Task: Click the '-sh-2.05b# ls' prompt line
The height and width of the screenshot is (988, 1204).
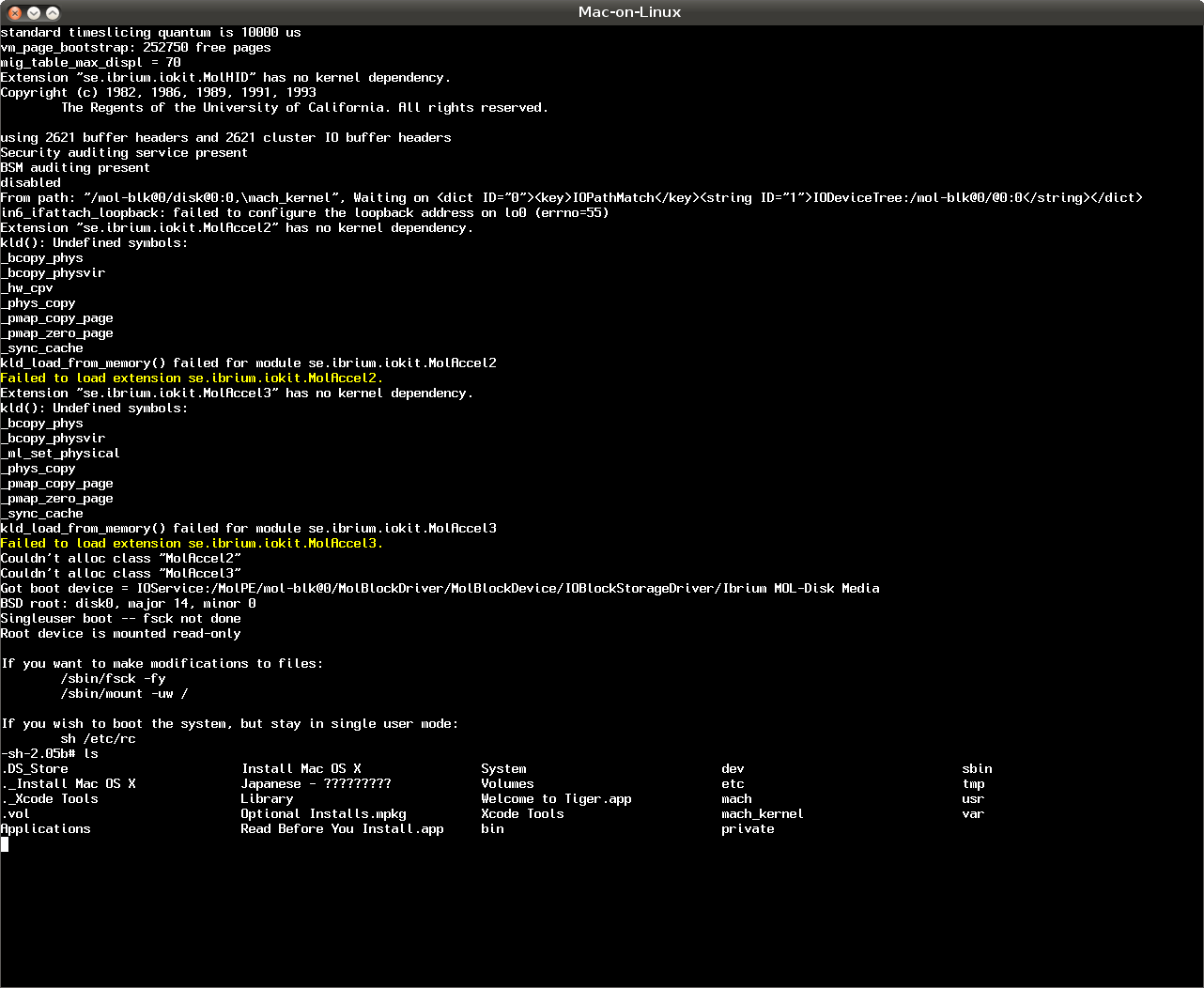Action: coord(49,753)
